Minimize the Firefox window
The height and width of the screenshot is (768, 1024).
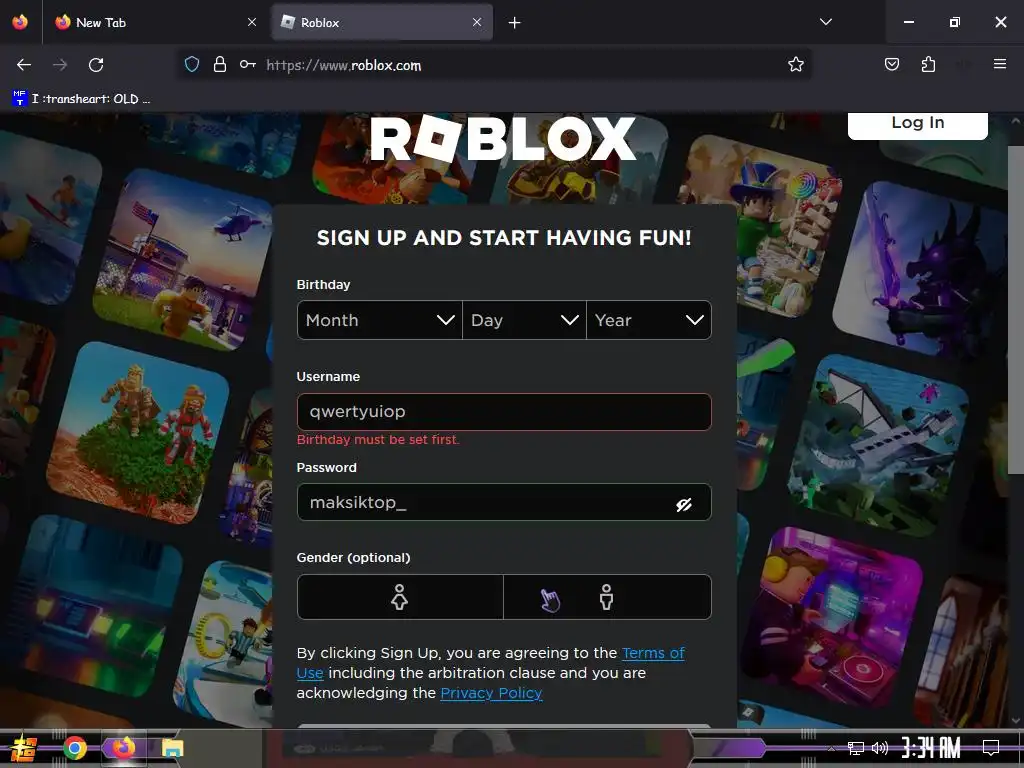908,22
